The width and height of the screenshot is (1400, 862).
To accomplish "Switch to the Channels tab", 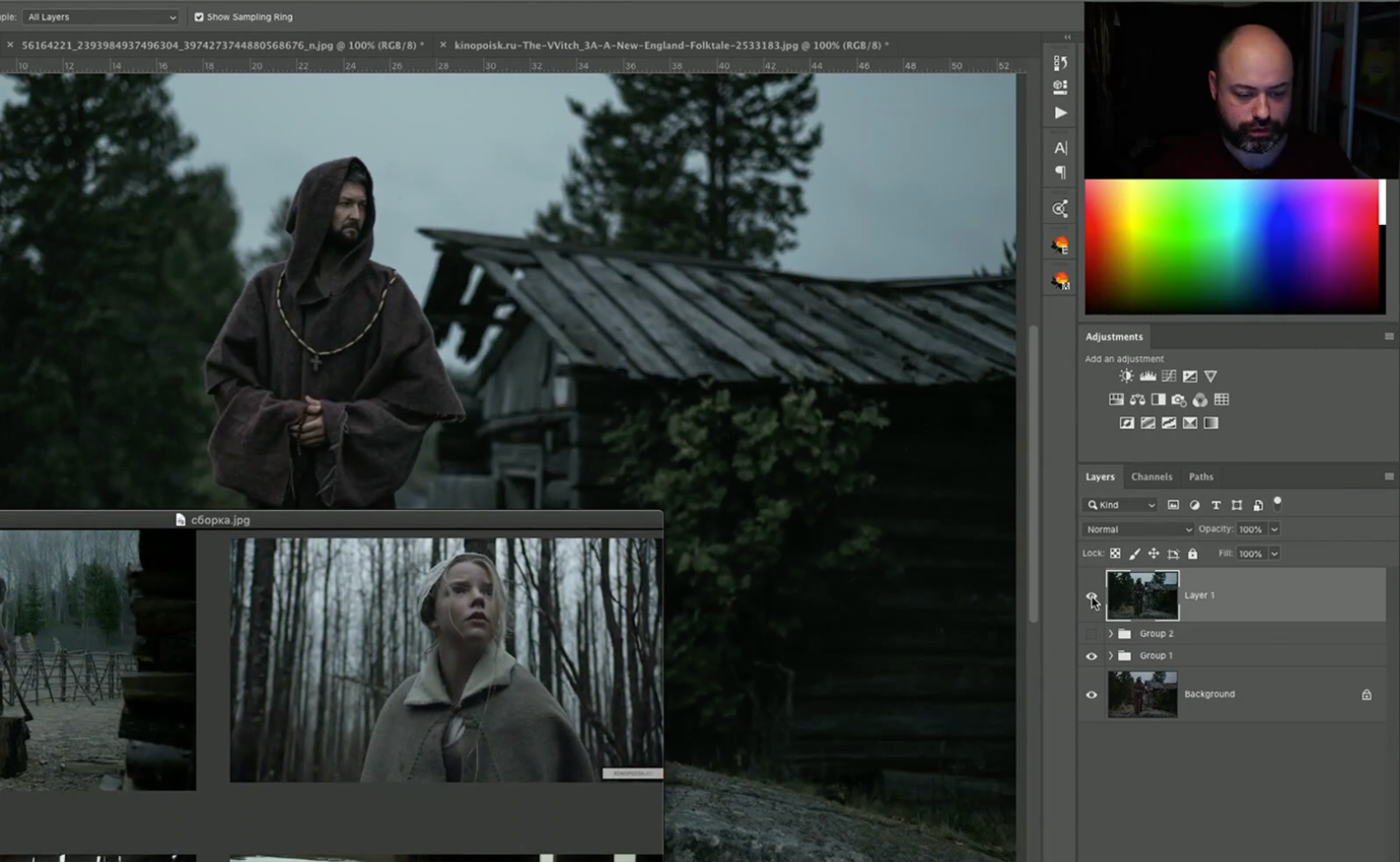I will [x=1151, y=476].
